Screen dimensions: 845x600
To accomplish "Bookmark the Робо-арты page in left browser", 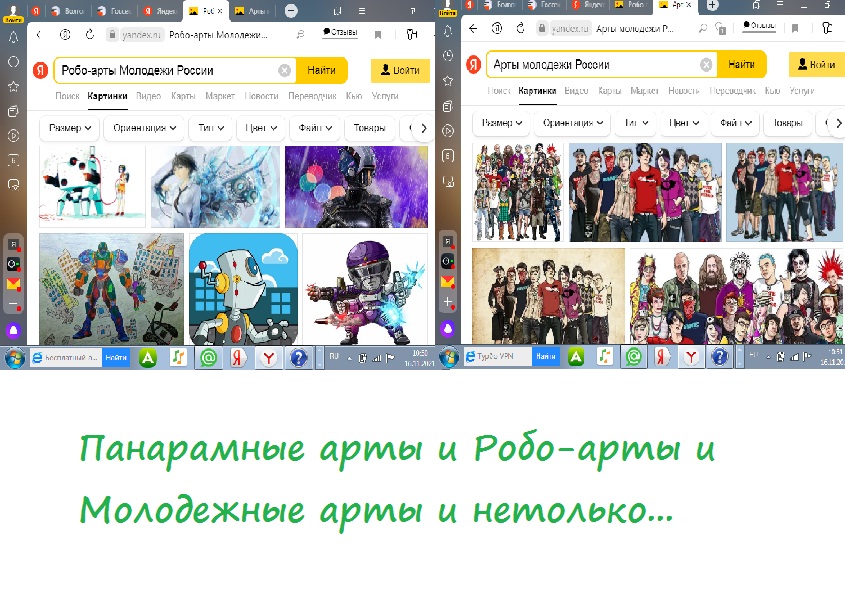I will click(378, 35).
